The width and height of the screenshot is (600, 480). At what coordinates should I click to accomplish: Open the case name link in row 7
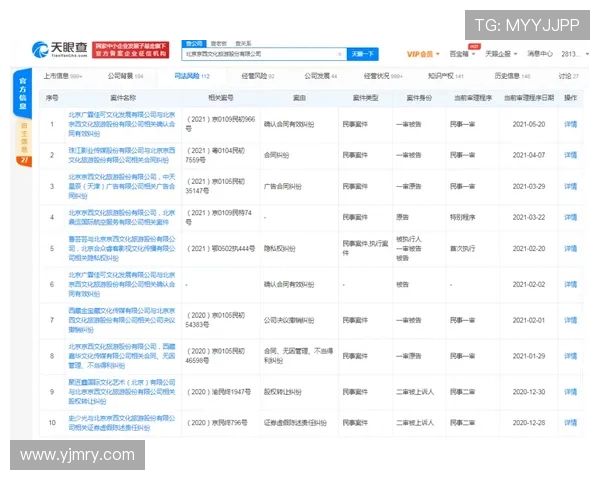click(x=122, y=320)
